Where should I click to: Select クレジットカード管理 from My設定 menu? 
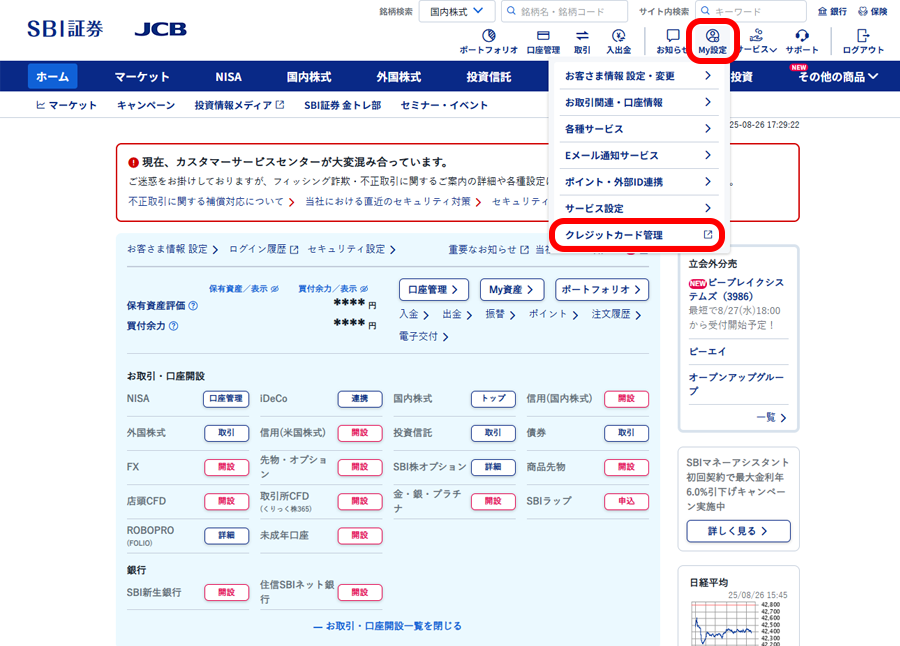click(x=639, y=235)
